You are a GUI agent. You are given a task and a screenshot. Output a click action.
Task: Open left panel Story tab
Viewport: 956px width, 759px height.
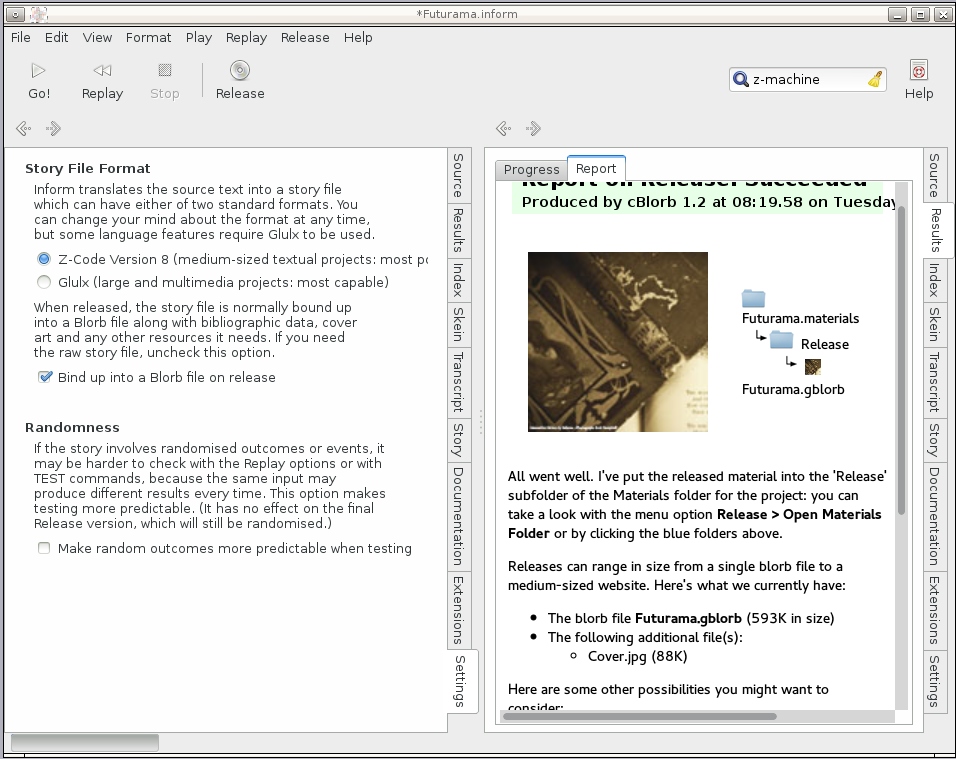pos(458,440)
